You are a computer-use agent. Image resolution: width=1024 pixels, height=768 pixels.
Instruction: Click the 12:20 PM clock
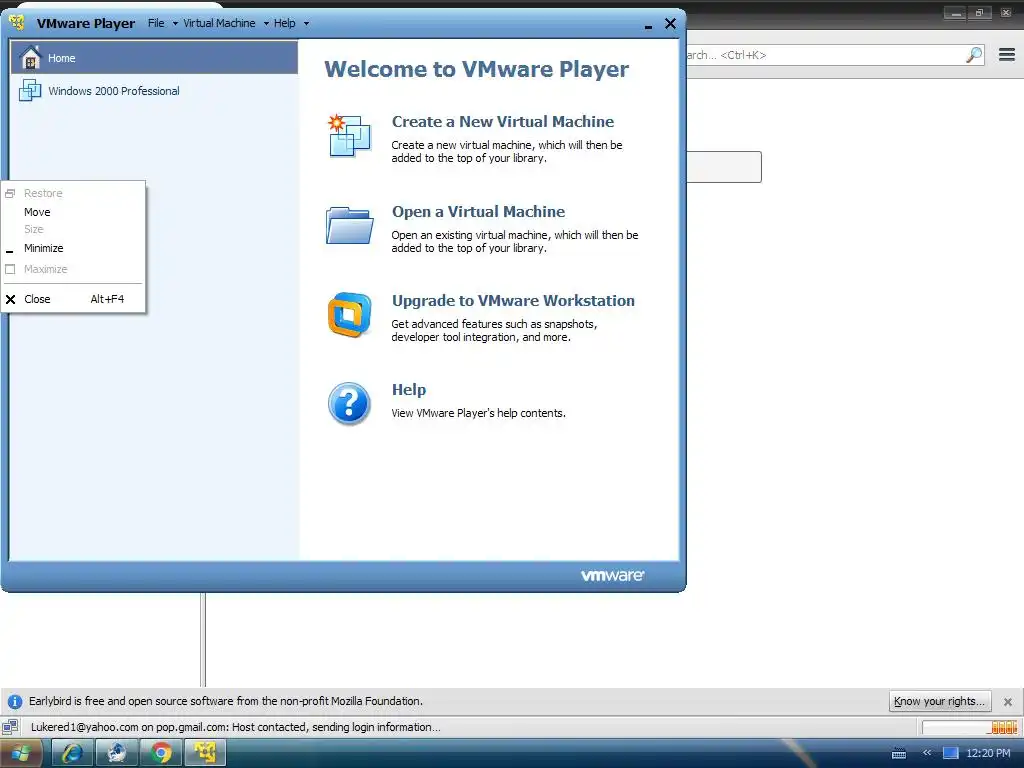pos(988,753)
